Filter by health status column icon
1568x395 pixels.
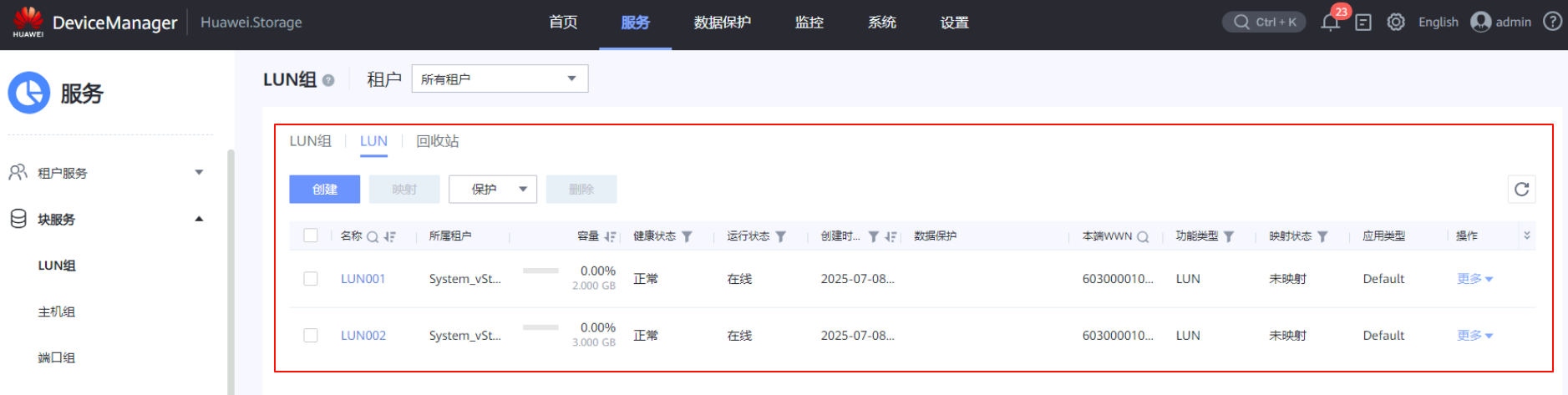(x=687, y=237)
